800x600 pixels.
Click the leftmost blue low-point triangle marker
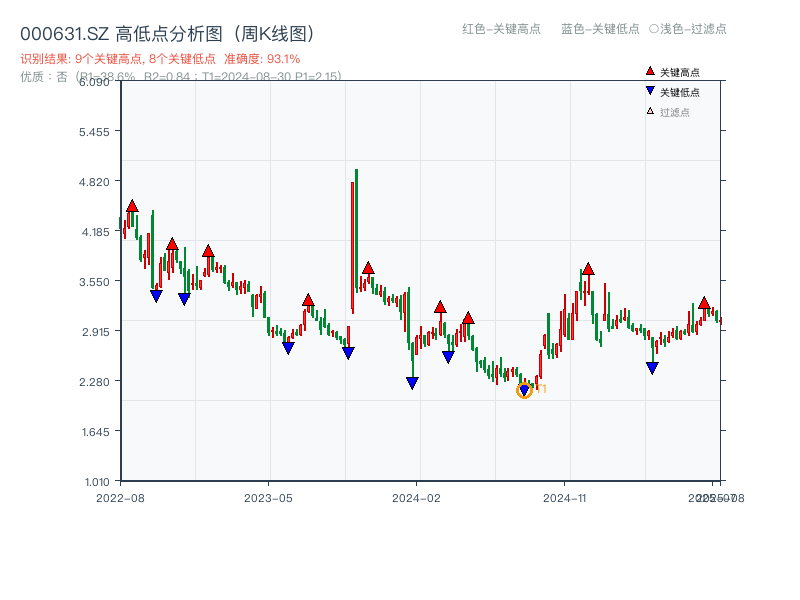coord(155,294)
